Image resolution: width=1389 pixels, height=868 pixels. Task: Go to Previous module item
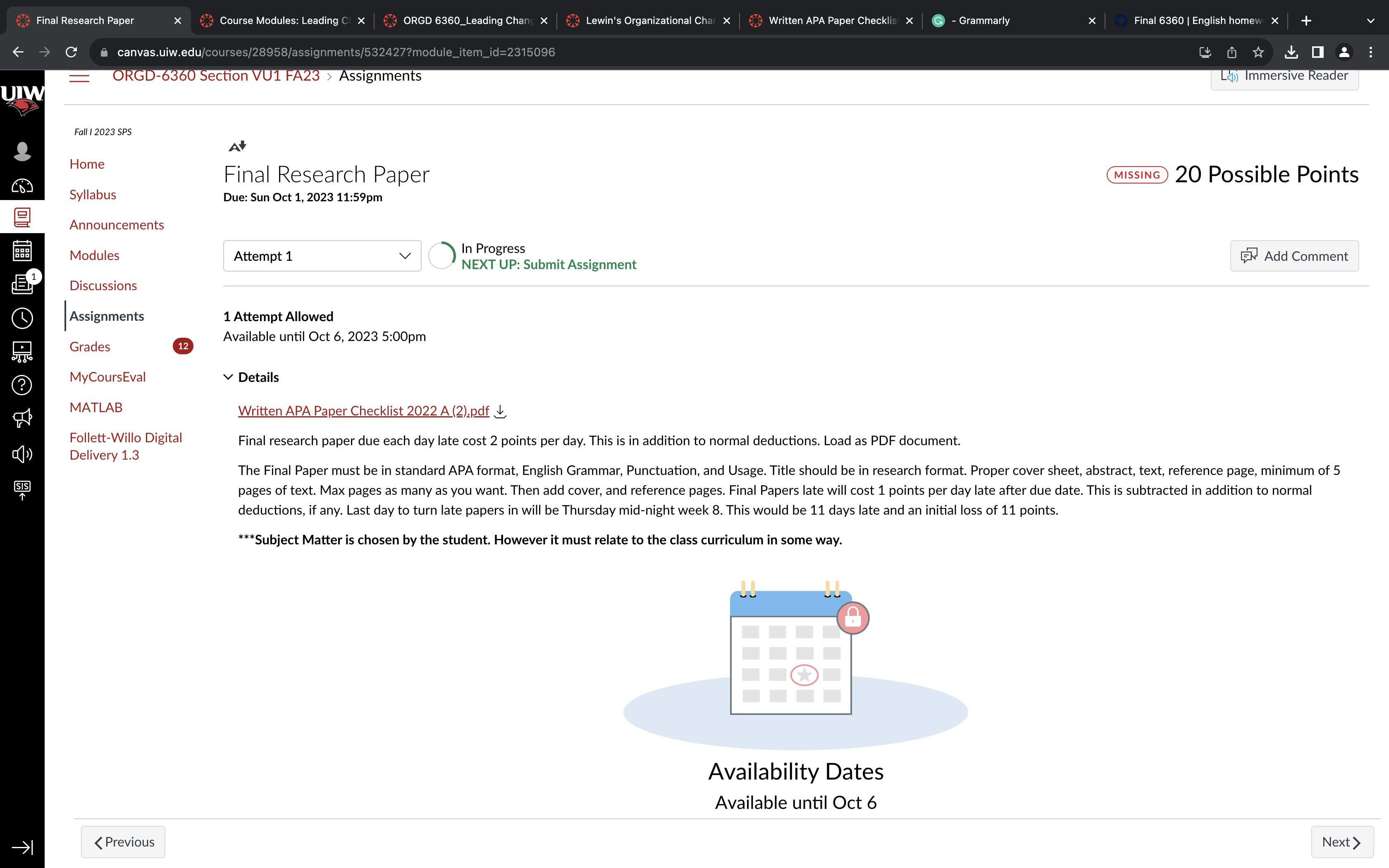click(x=123, y=842)
